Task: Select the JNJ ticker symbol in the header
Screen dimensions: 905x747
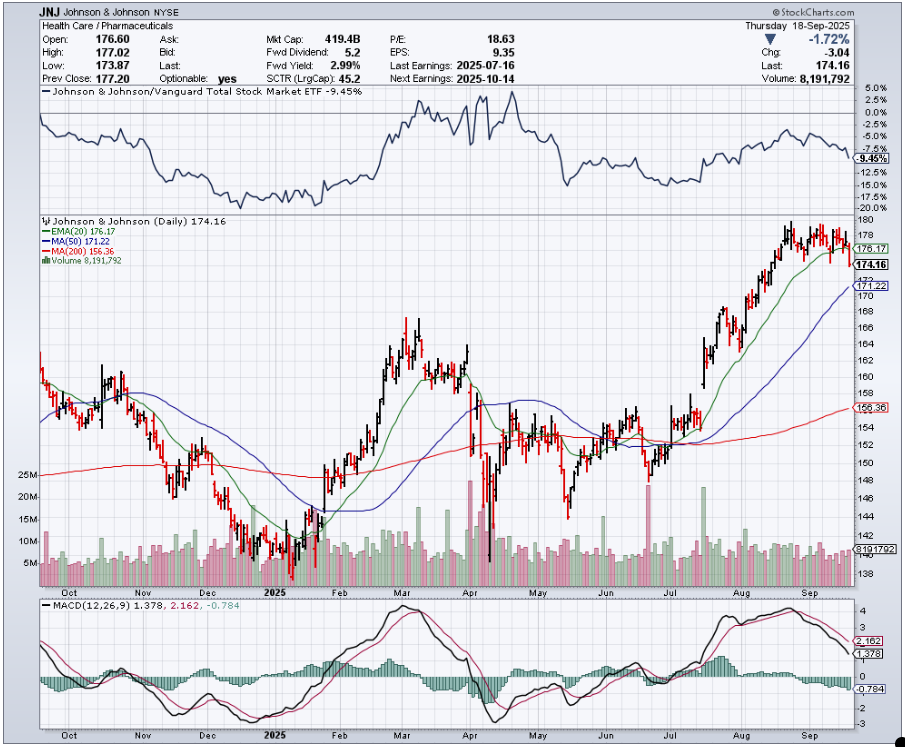Action: pos(50,12)
